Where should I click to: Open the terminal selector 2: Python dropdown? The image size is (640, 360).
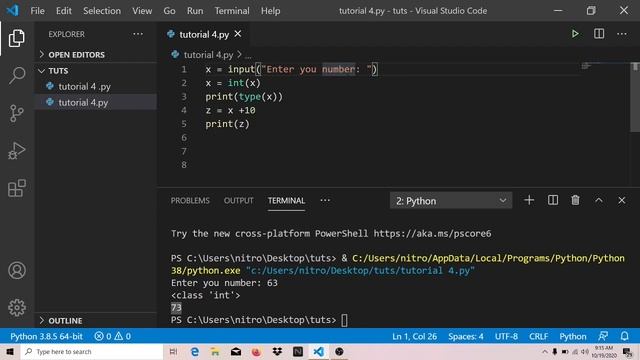tap(451, 201)
